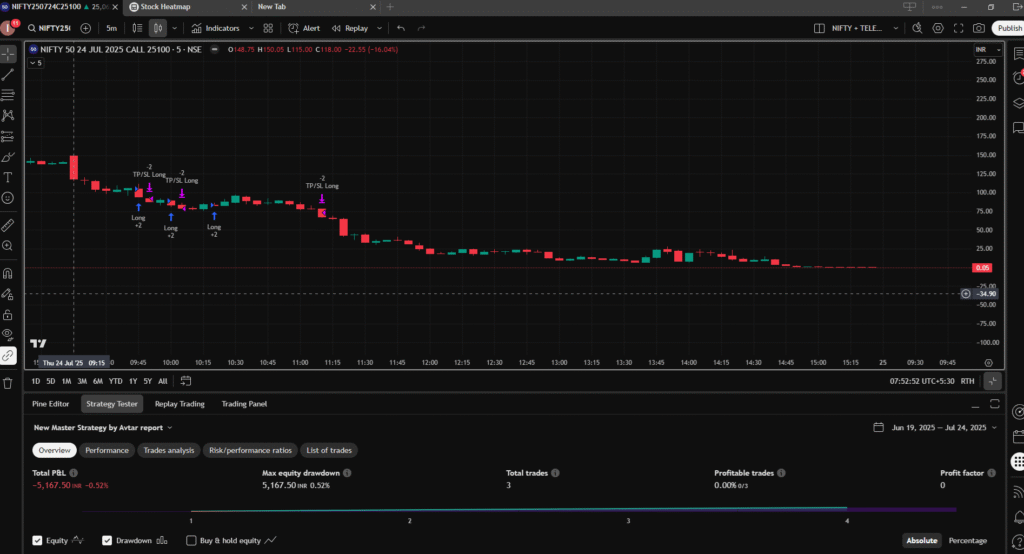This screenshot has width=1024, height=554.
Task: Click the bar style list icon
Action: [x=137, y=28]
